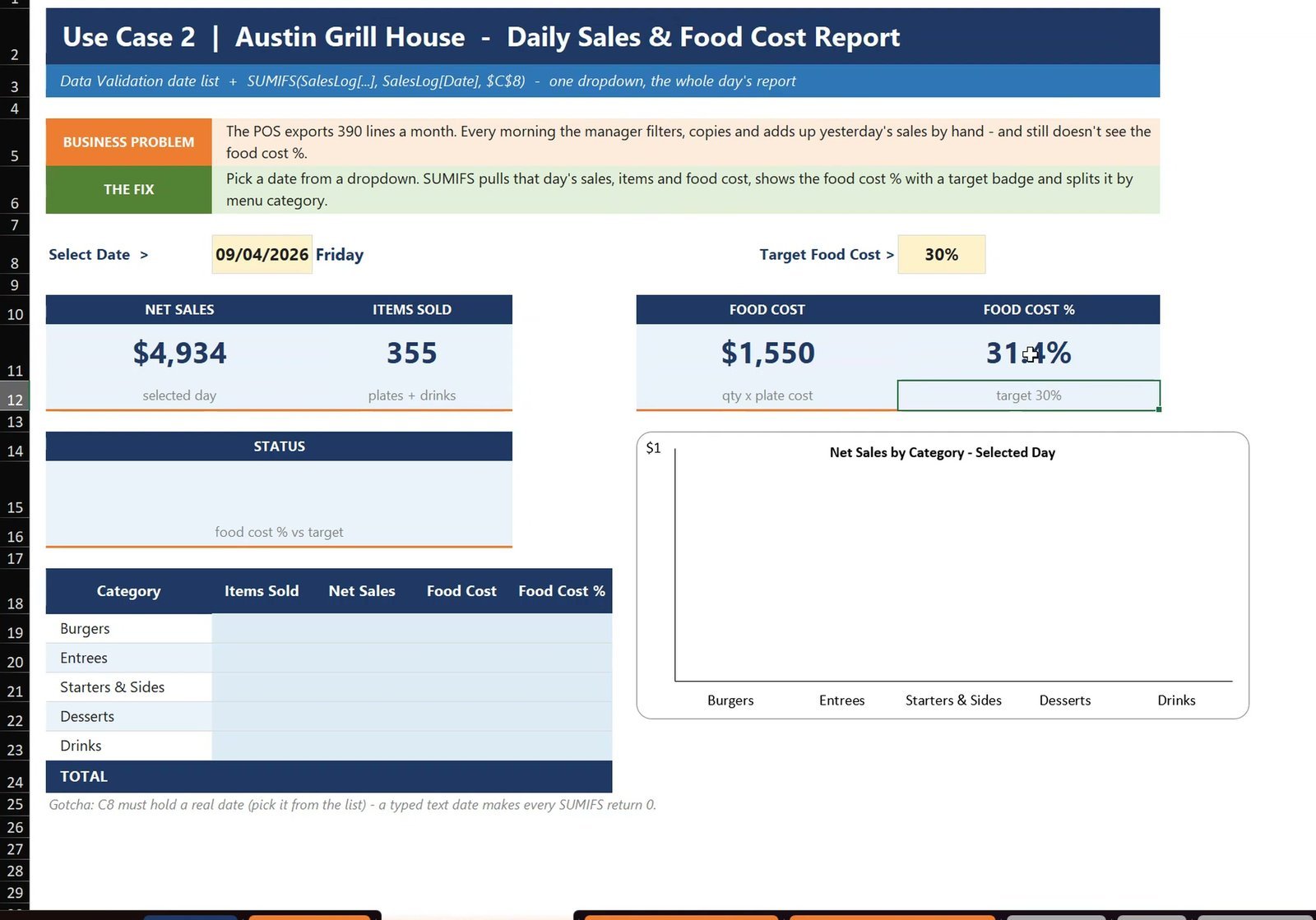Click the Burgers axis label in the chart
Screen dimensions: 1316x920
(730, 700)
